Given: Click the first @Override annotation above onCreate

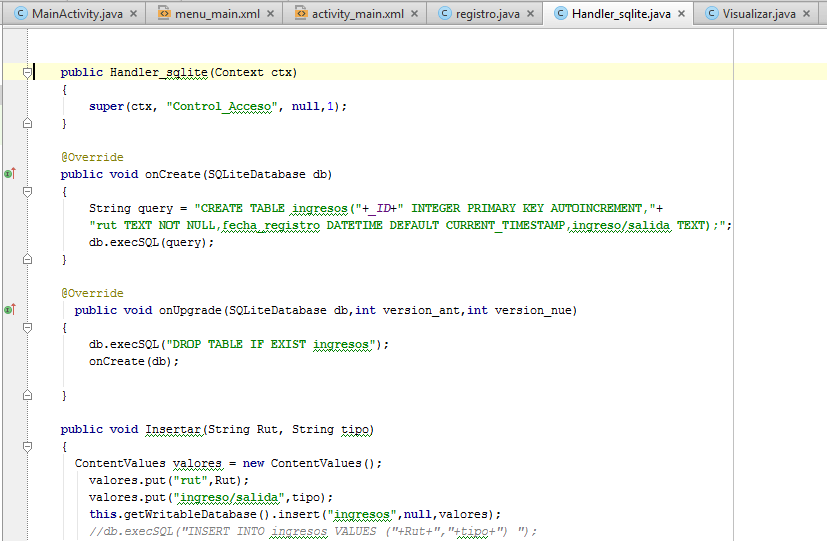Looking at the screenshot, I should click(x=92, y=157).
